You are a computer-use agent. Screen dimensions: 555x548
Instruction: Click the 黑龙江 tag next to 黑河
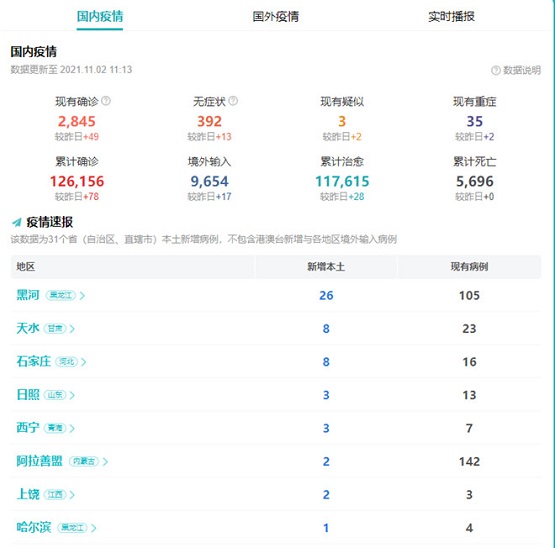pyautogui.click(x=61, y=295)
